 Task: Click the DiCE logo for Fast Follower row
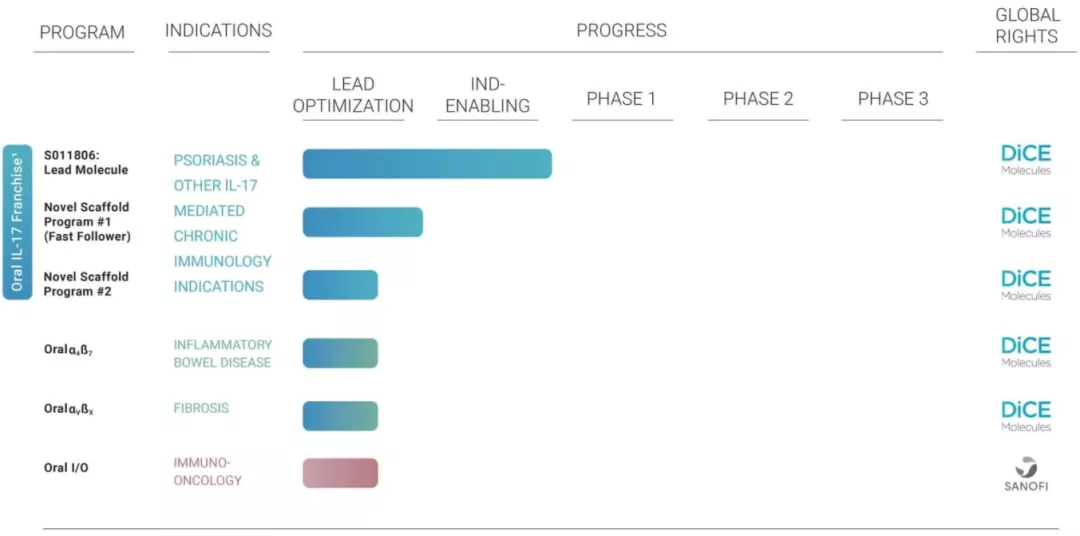tap(1026, 222)
